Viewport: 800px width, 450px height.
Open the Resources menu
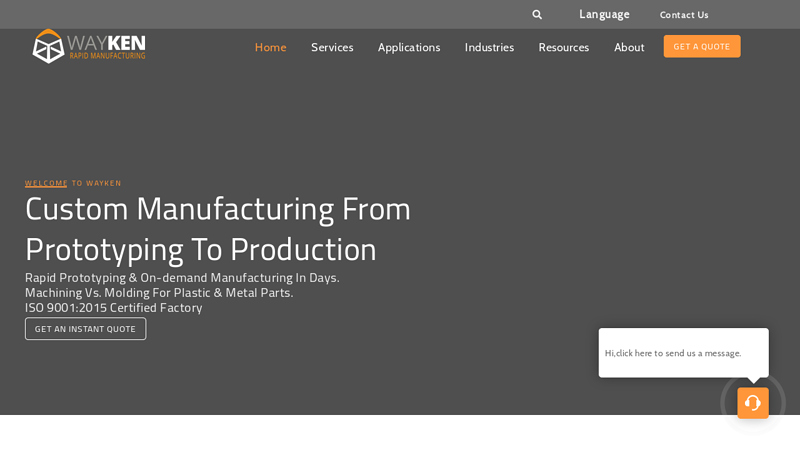tap(564, 47)
